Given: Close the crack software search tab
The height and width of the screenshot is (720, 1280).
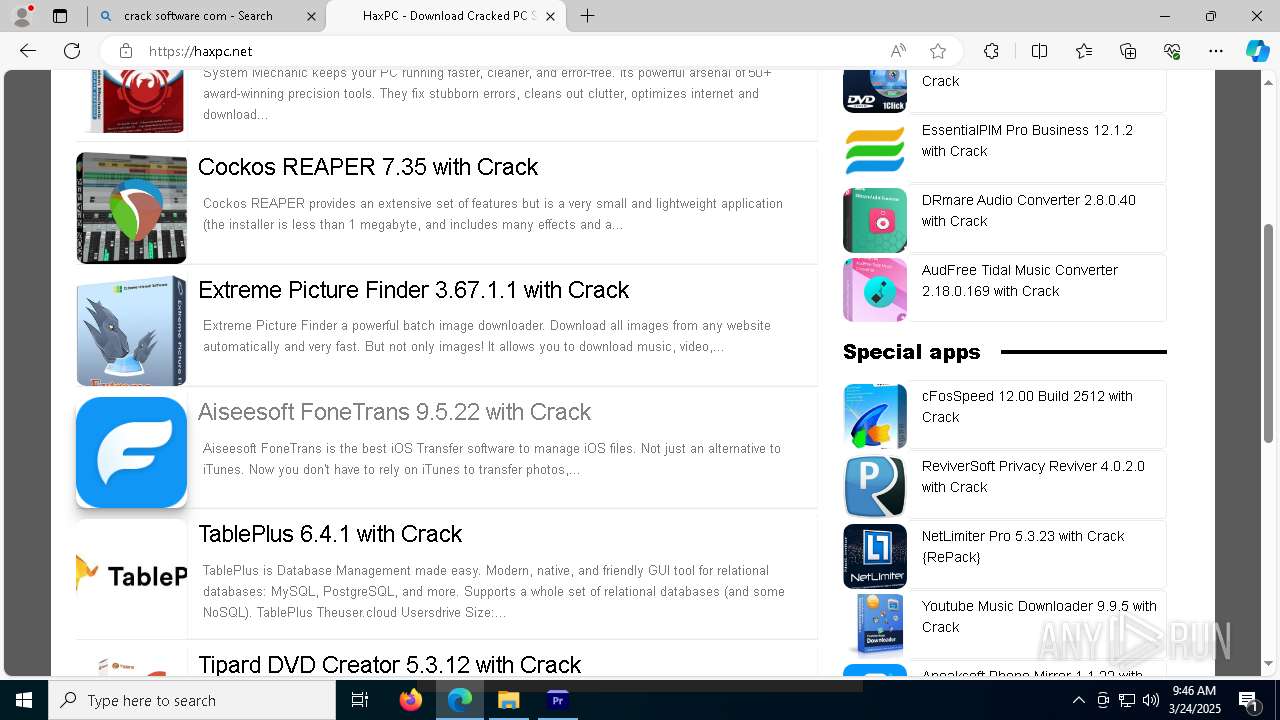Looking at the screenshot, I should click(x=311, y=16).
